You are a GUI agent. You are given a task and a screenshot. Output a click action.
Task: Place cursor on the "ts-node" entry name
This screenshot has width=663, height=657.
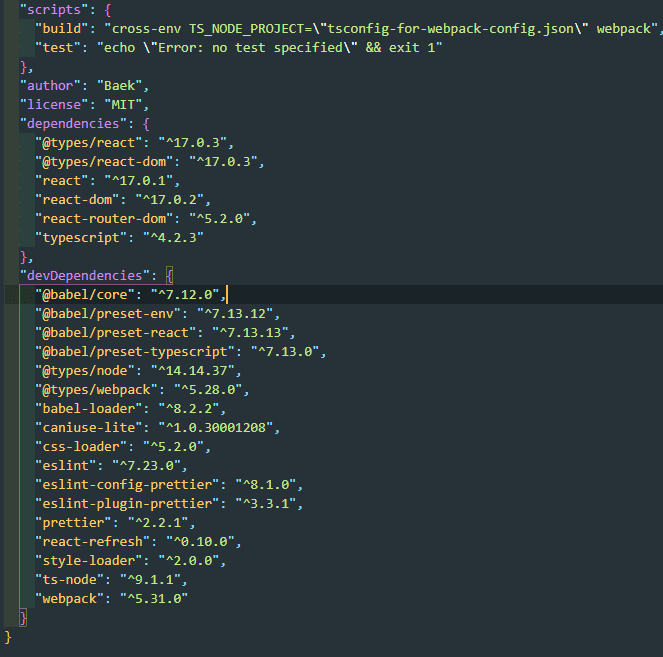[69, 579]
